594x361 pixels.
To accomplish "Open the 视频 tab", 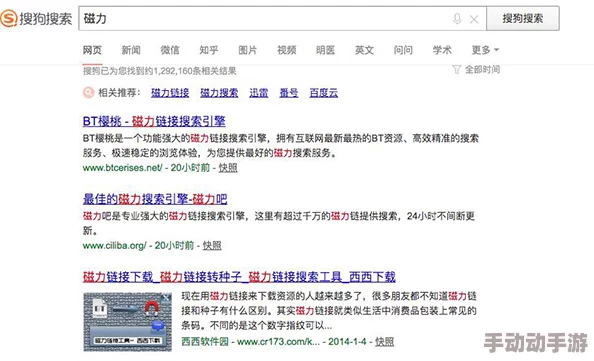I will 286,50.
